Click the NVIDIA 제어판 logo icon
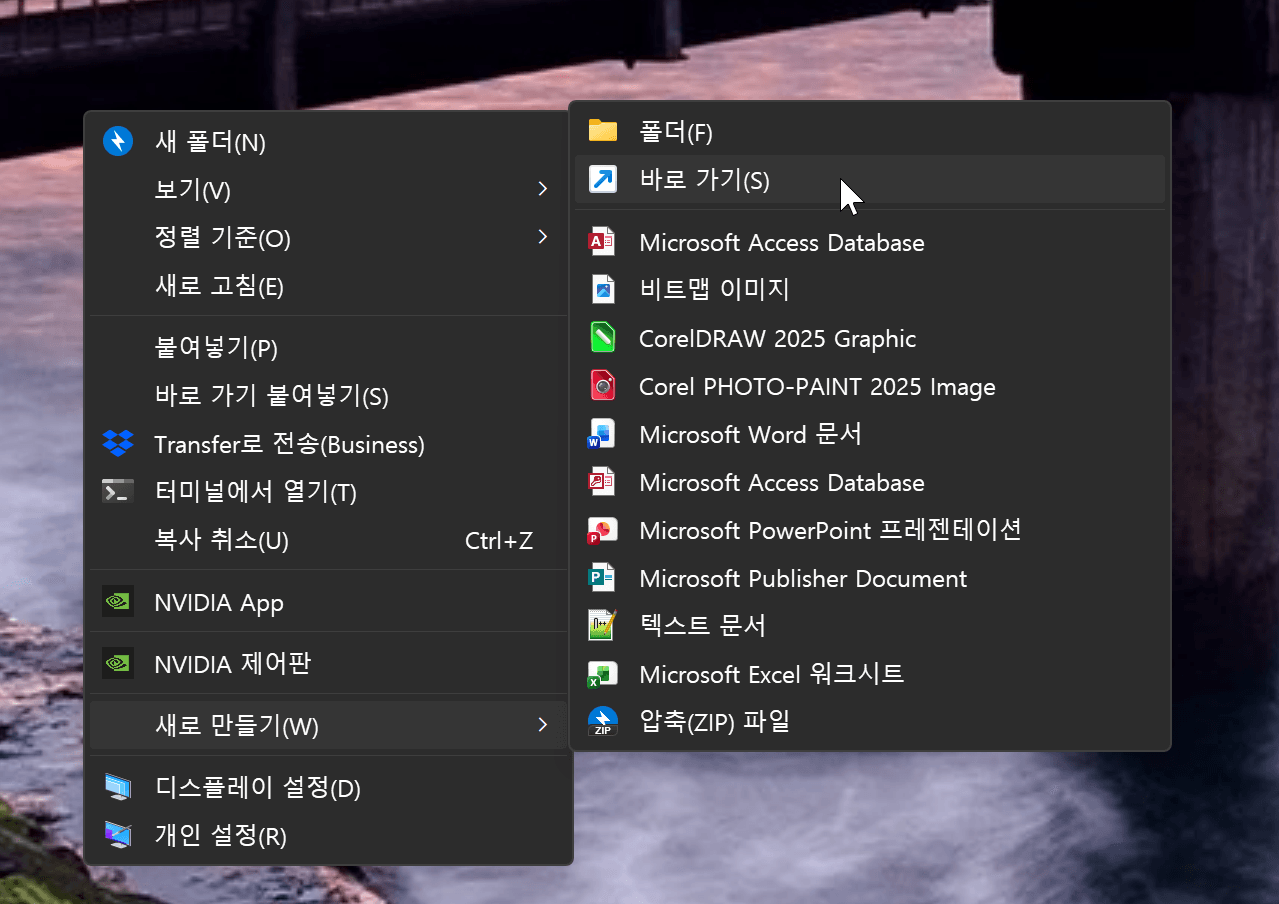The image size is (1279, 904). pos(118,663)
